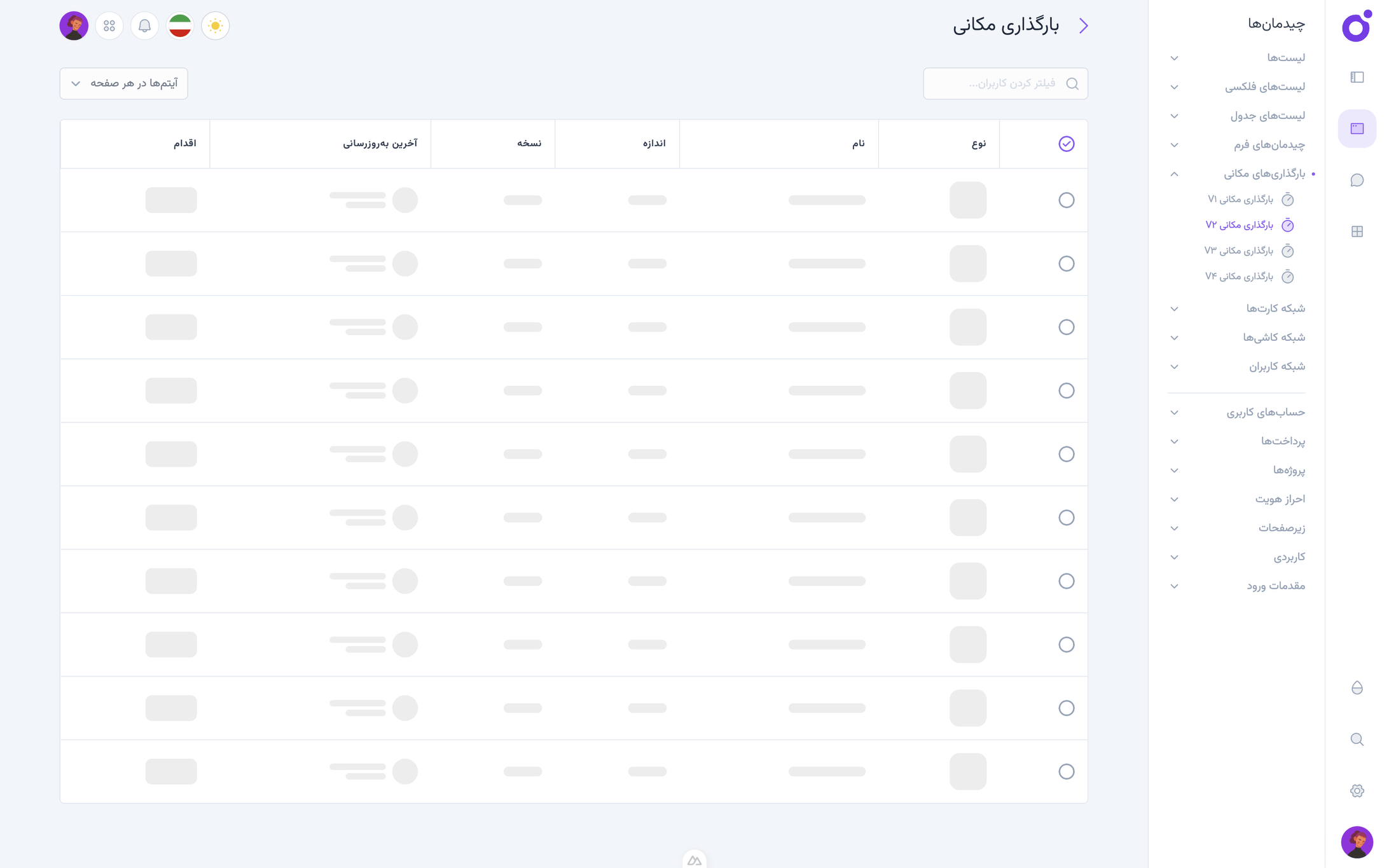Image resolution: width=1389 pixels, height=868 pixels.
Task: Select the last row's selection circle
Action: pyautogui.click(x=1067, y=771)
